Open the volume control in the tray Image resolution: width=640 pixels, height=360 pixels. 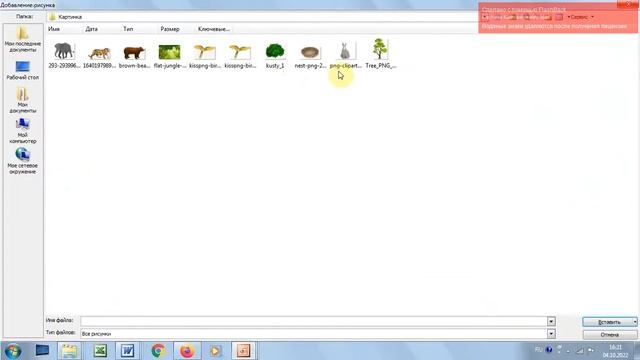(x=591, y=350)
